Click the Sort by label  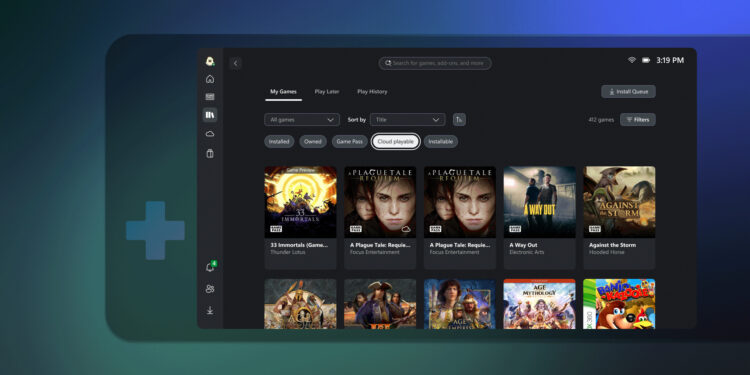357,120
